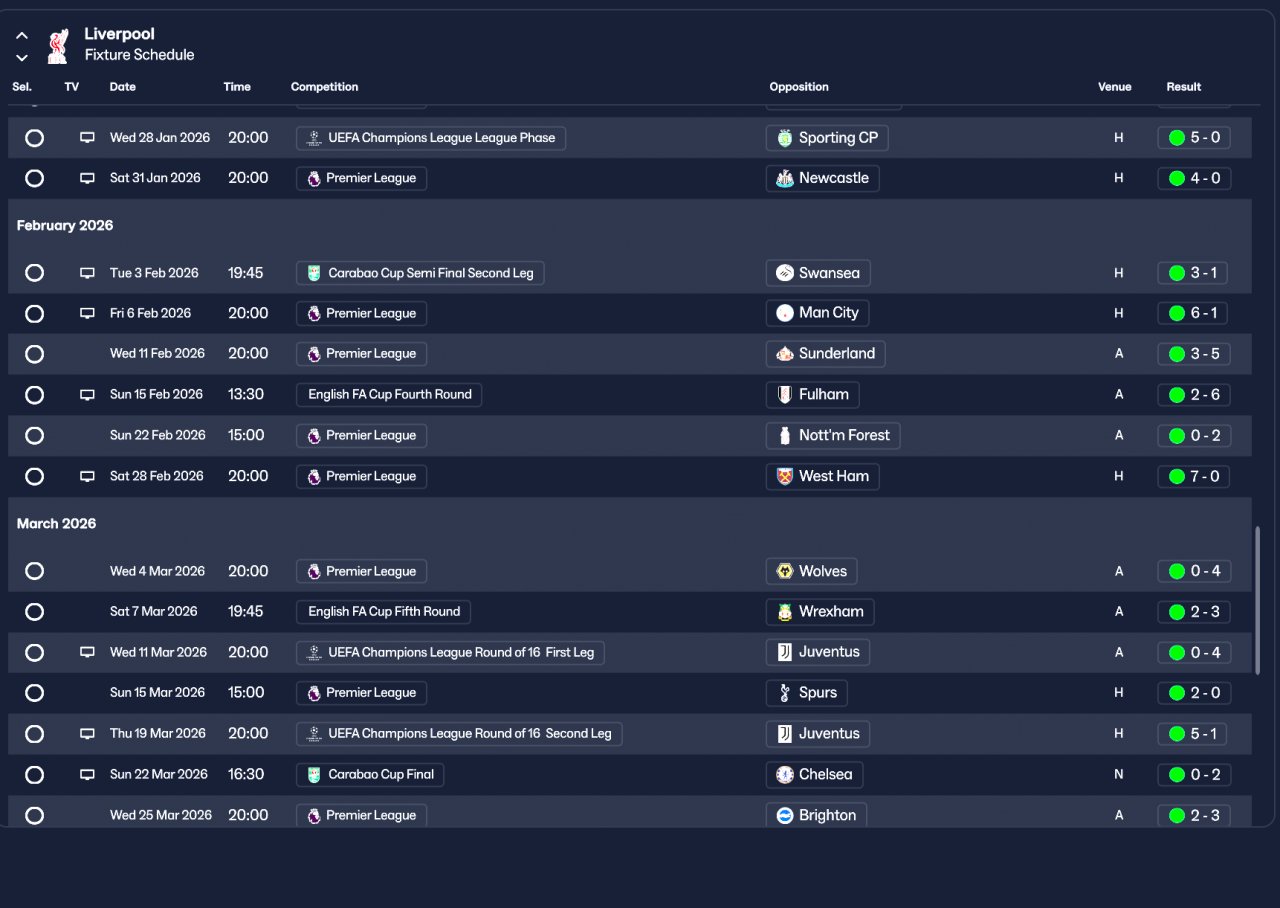Click the TV icon for the Sporting CP match
Viewport: 1280px width, 908px height.
pyautogui.click(x=87, y=138)
